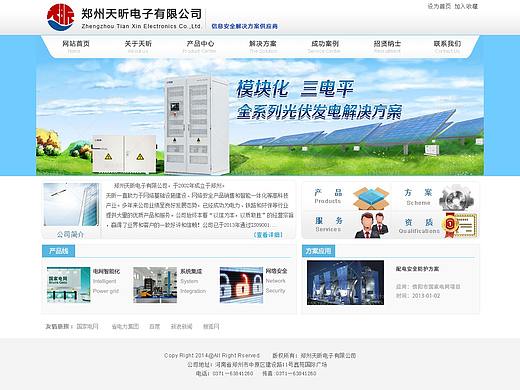Click the photovoltaic solution banner image
Screen dimensions: 520x390
[260, 117]
